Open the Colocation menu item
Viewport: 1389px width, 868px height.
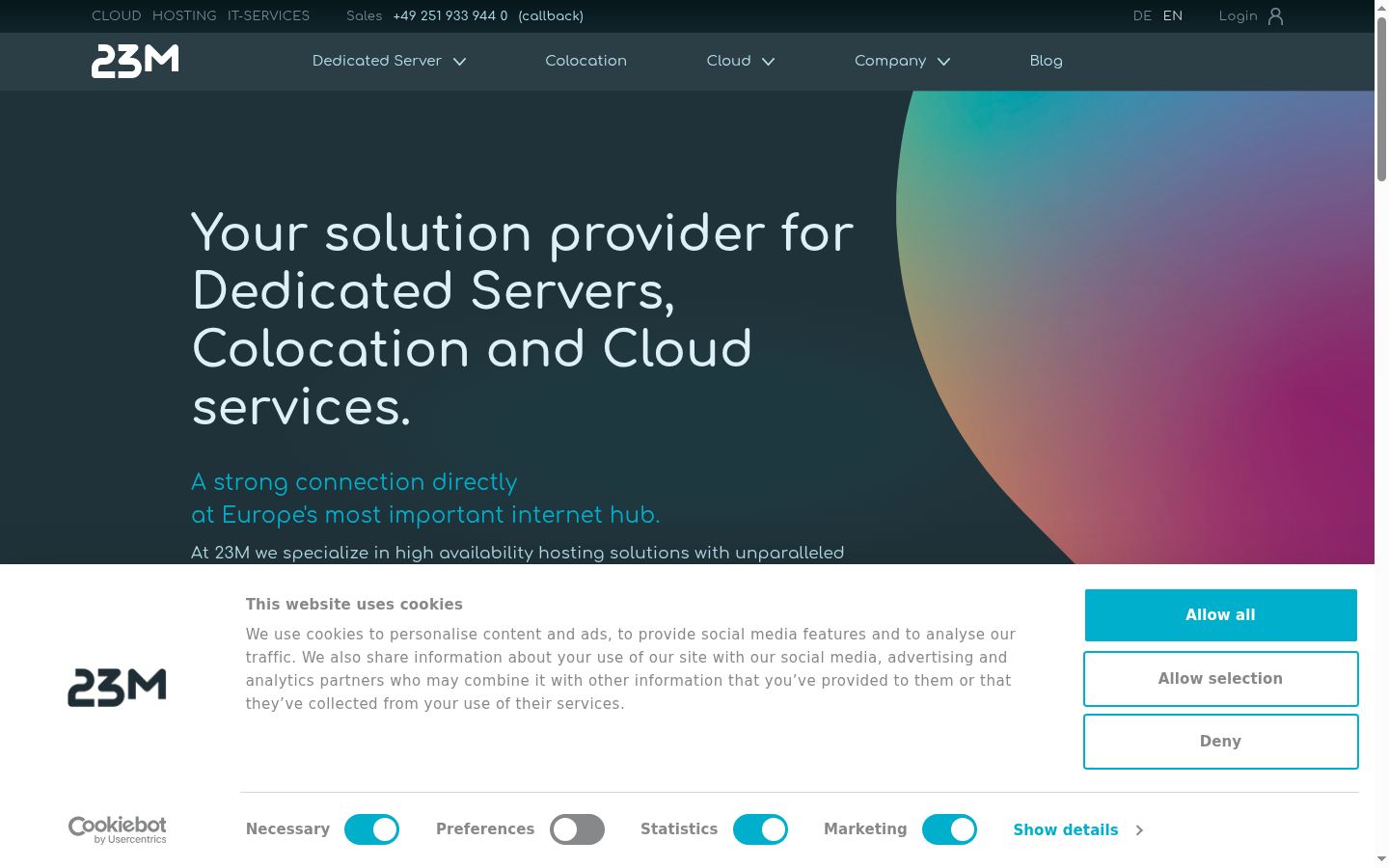(586, 61)
